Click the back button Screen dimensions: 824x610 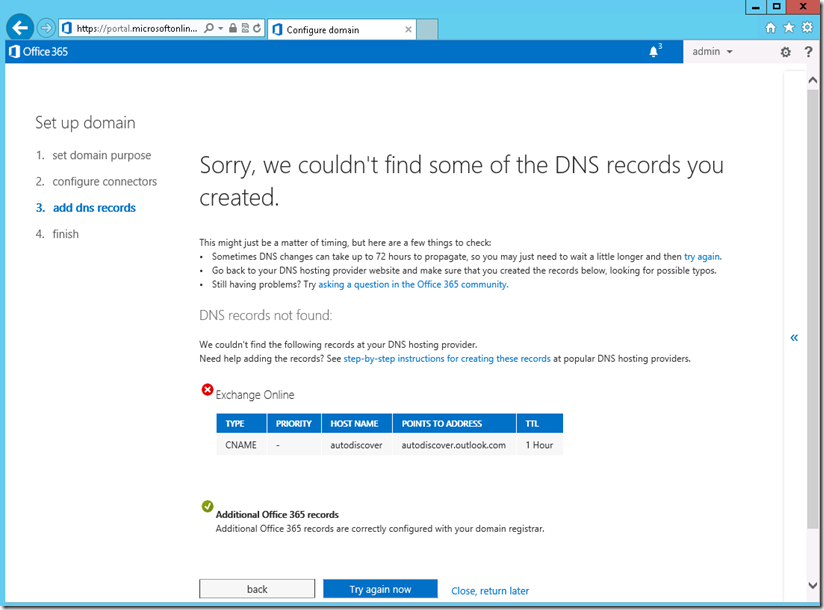tap(257, 589)
